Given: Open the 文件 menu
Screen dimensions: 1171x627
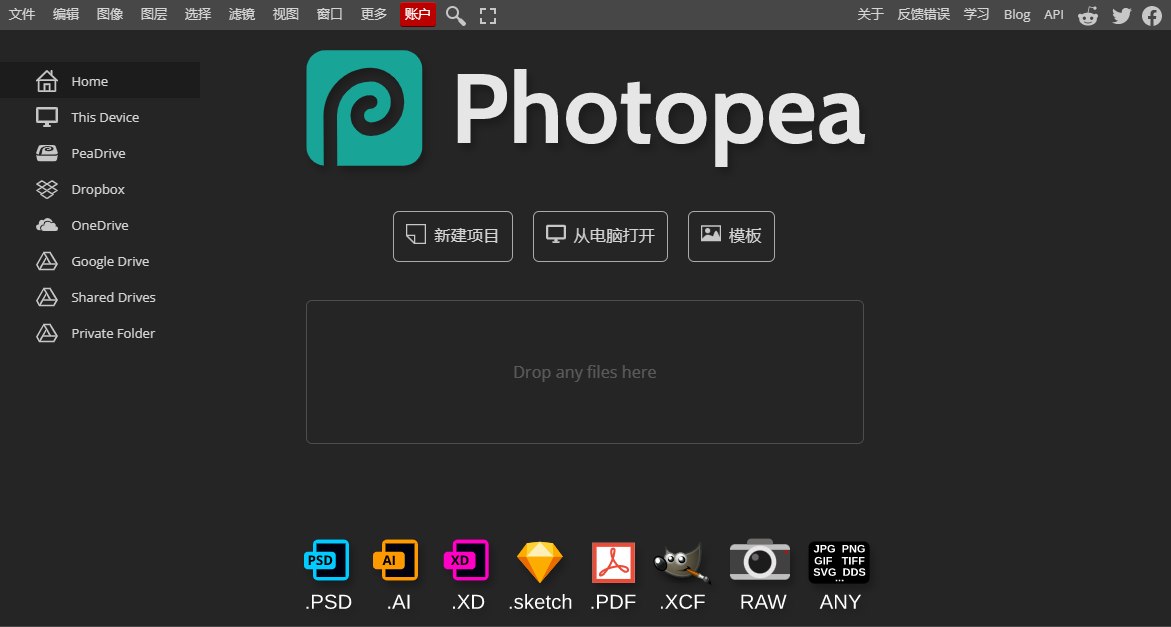Looking at the screenshot, I should point(22,14).
